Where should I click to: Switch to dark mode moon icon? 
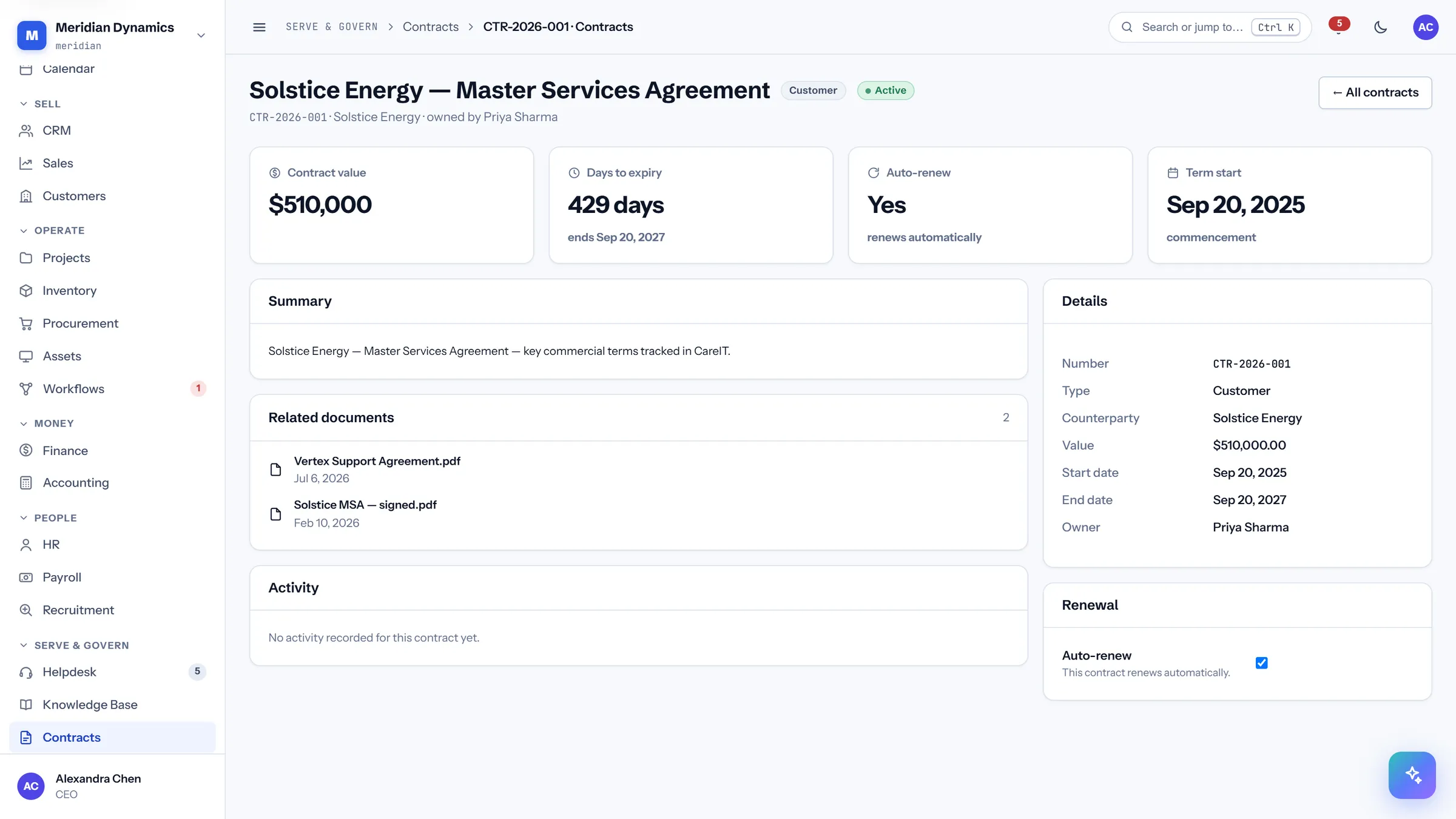[x=1380, y=27]
